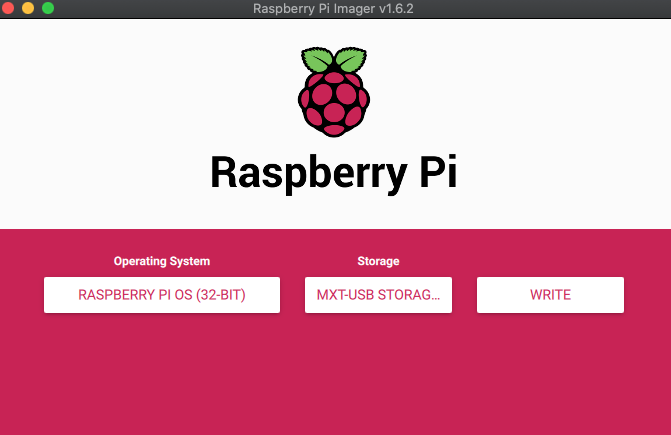Open the Raspberry Pi OS (32-bit) selector
The image size is (671, 435).
pyautogui.click(x=162, y=295)
